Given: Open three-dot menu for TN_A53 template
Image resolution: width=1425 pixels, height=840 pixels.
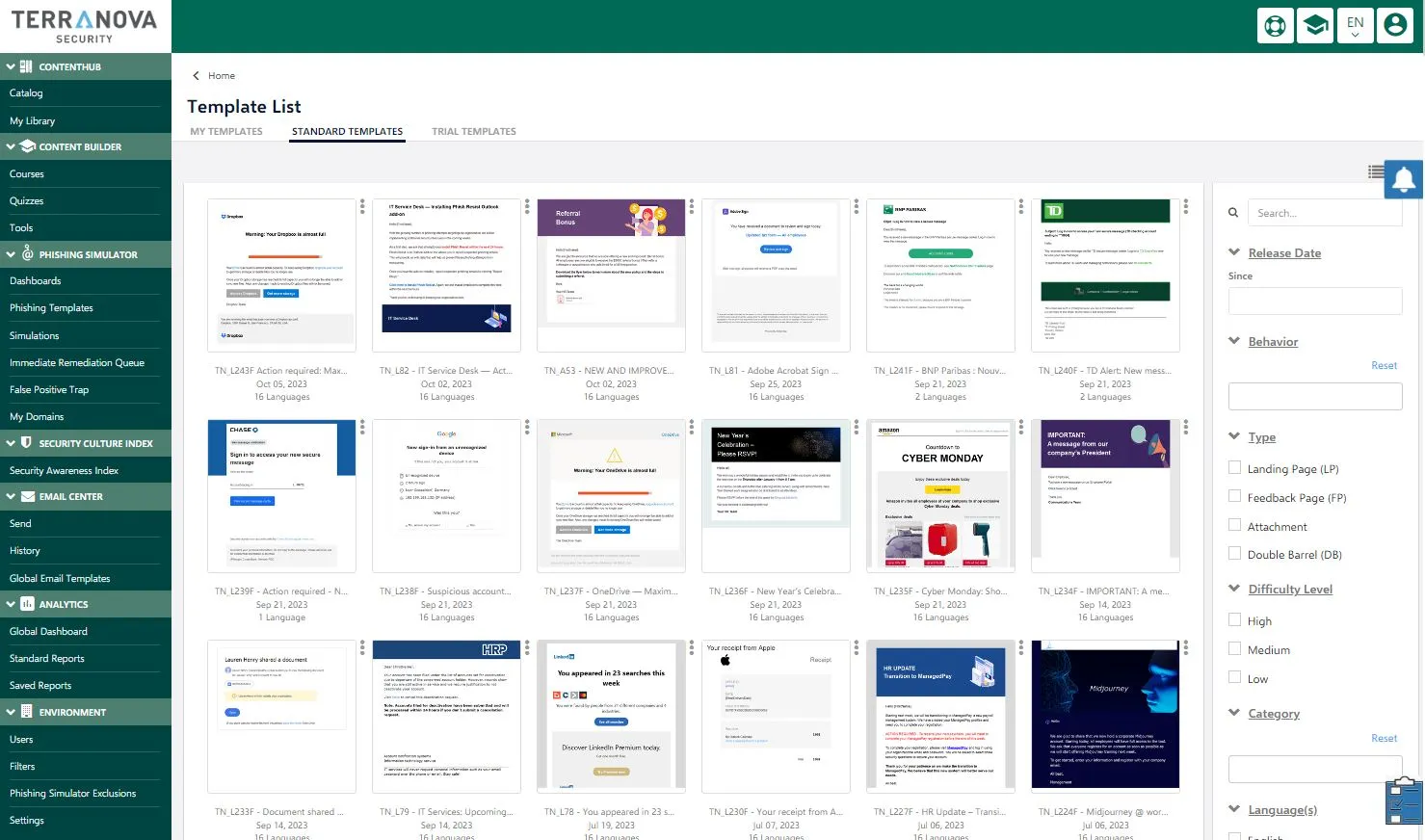Looking at the screenshot, I should click(x=692, y=206).
